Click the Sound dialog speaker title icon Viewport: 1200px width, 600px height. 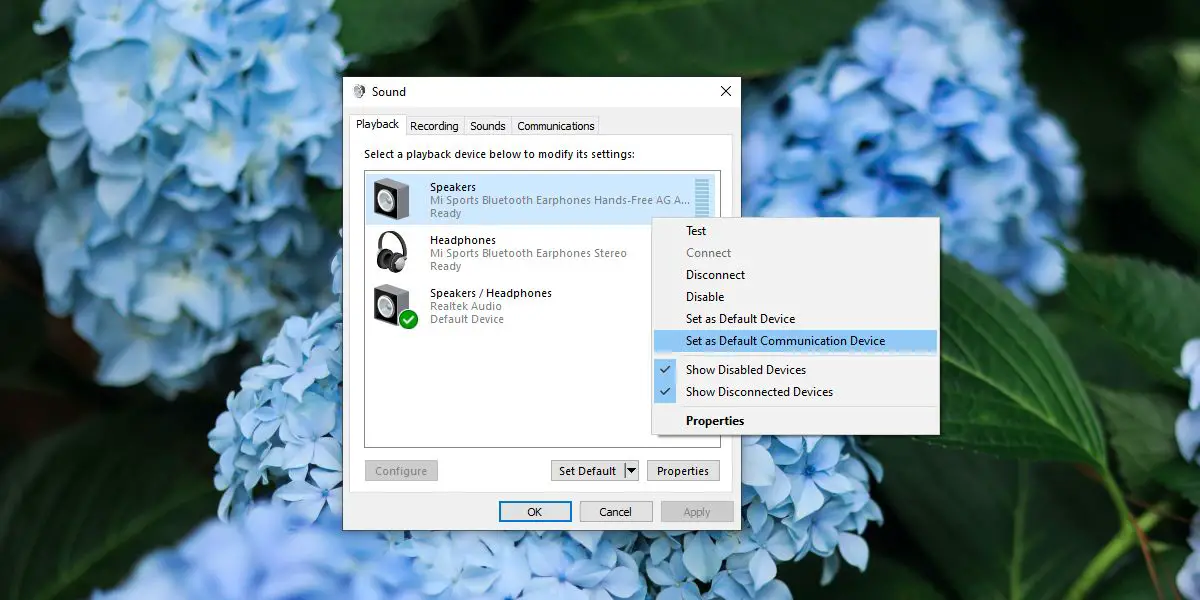pyautogui.click(x=359, y=91)
